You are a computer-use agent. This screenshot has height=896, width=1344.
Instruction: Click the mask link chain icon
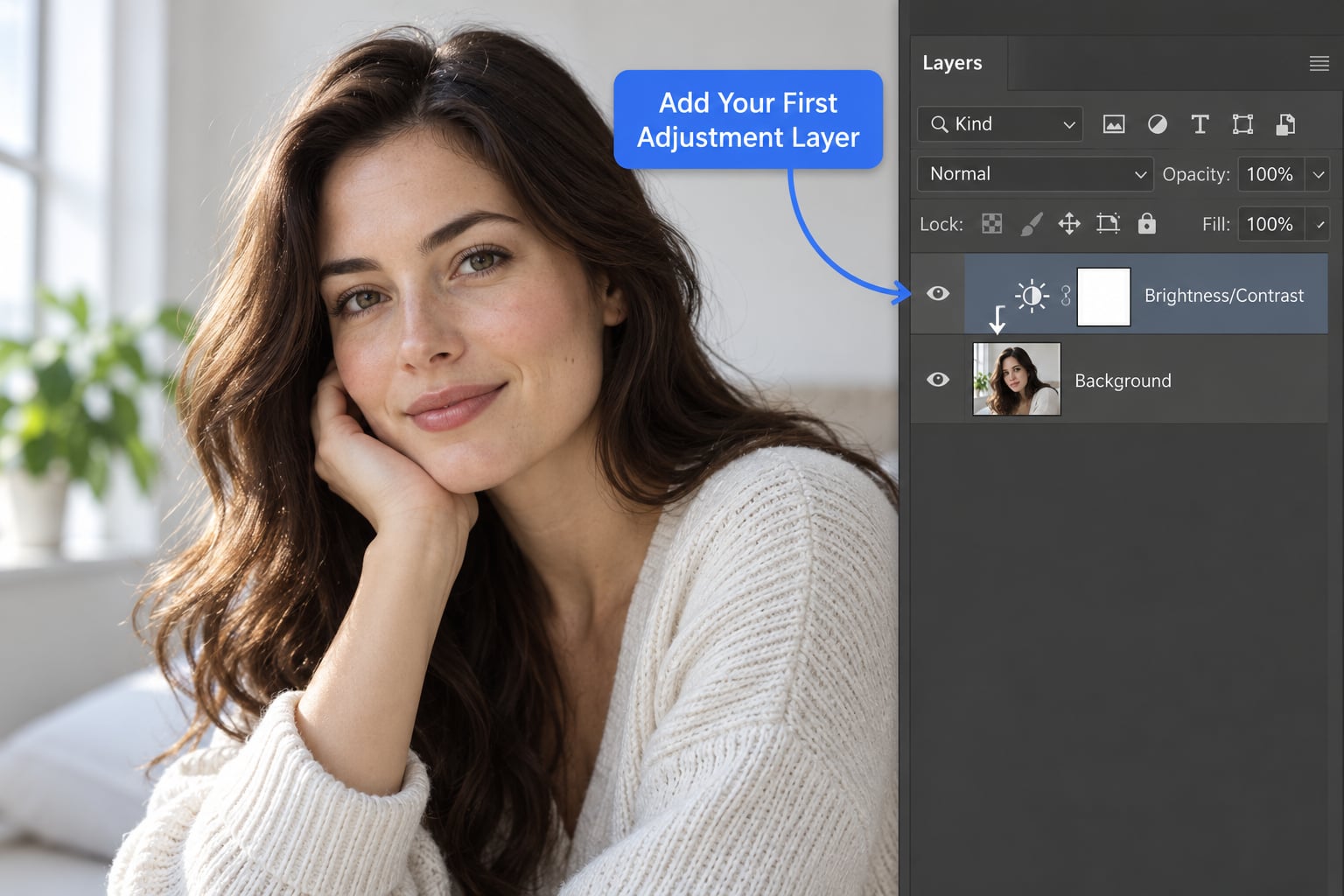click(1066, 296)
